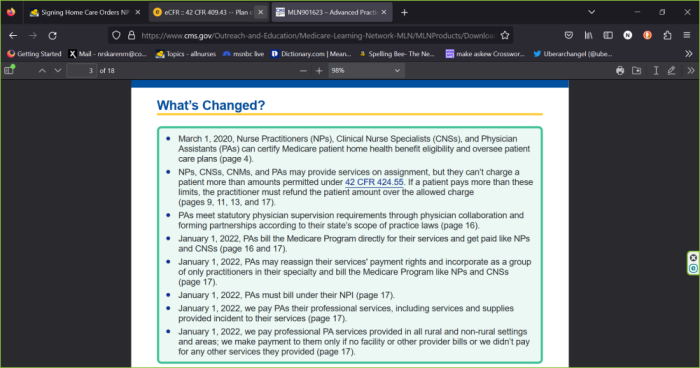Open a new browser tab

(x=404, y=13)
